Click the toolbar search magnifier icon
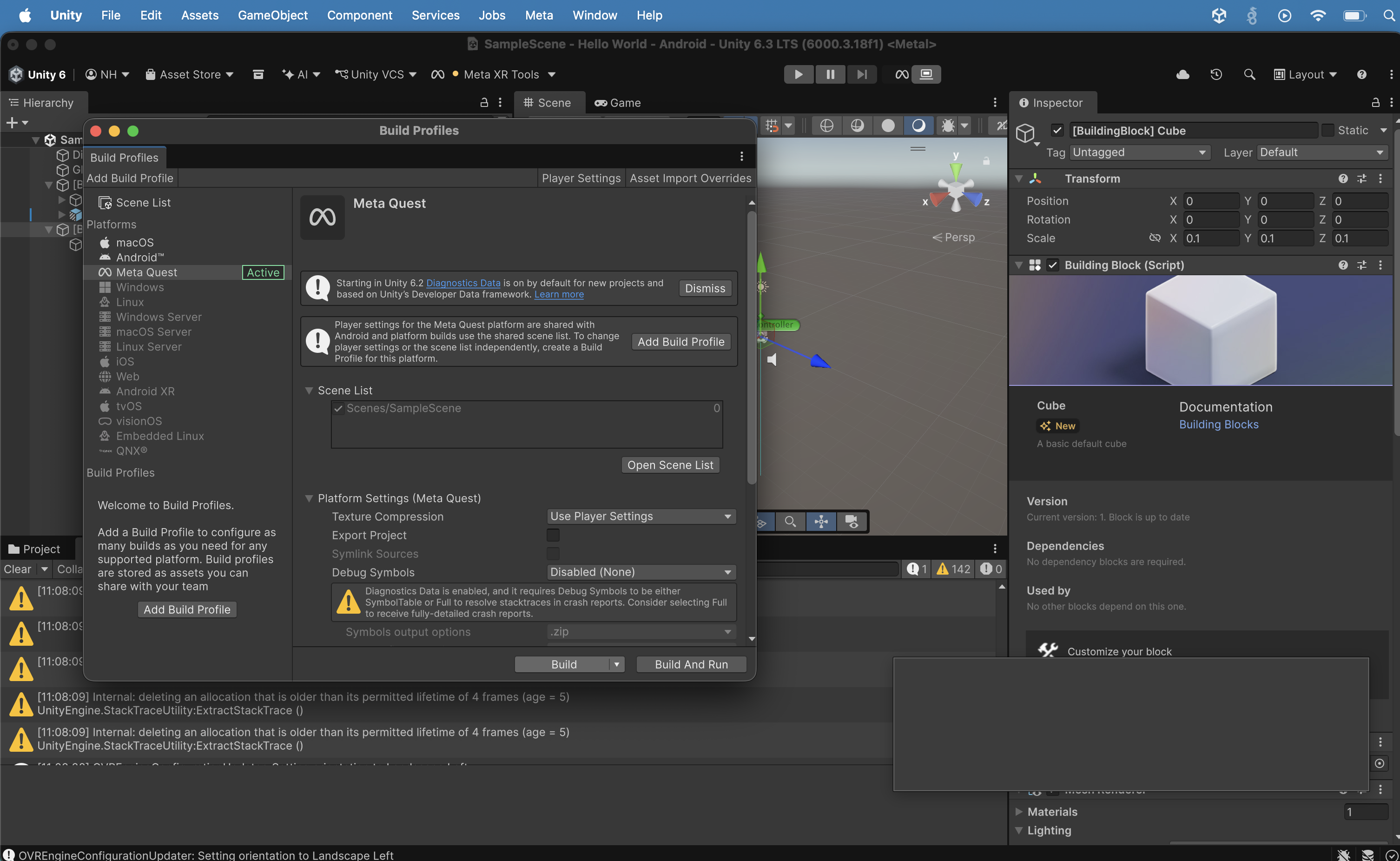Image resolution: width=1400 pixels, height=861 pixels. pyautogui.click(x=1249, y=74)
